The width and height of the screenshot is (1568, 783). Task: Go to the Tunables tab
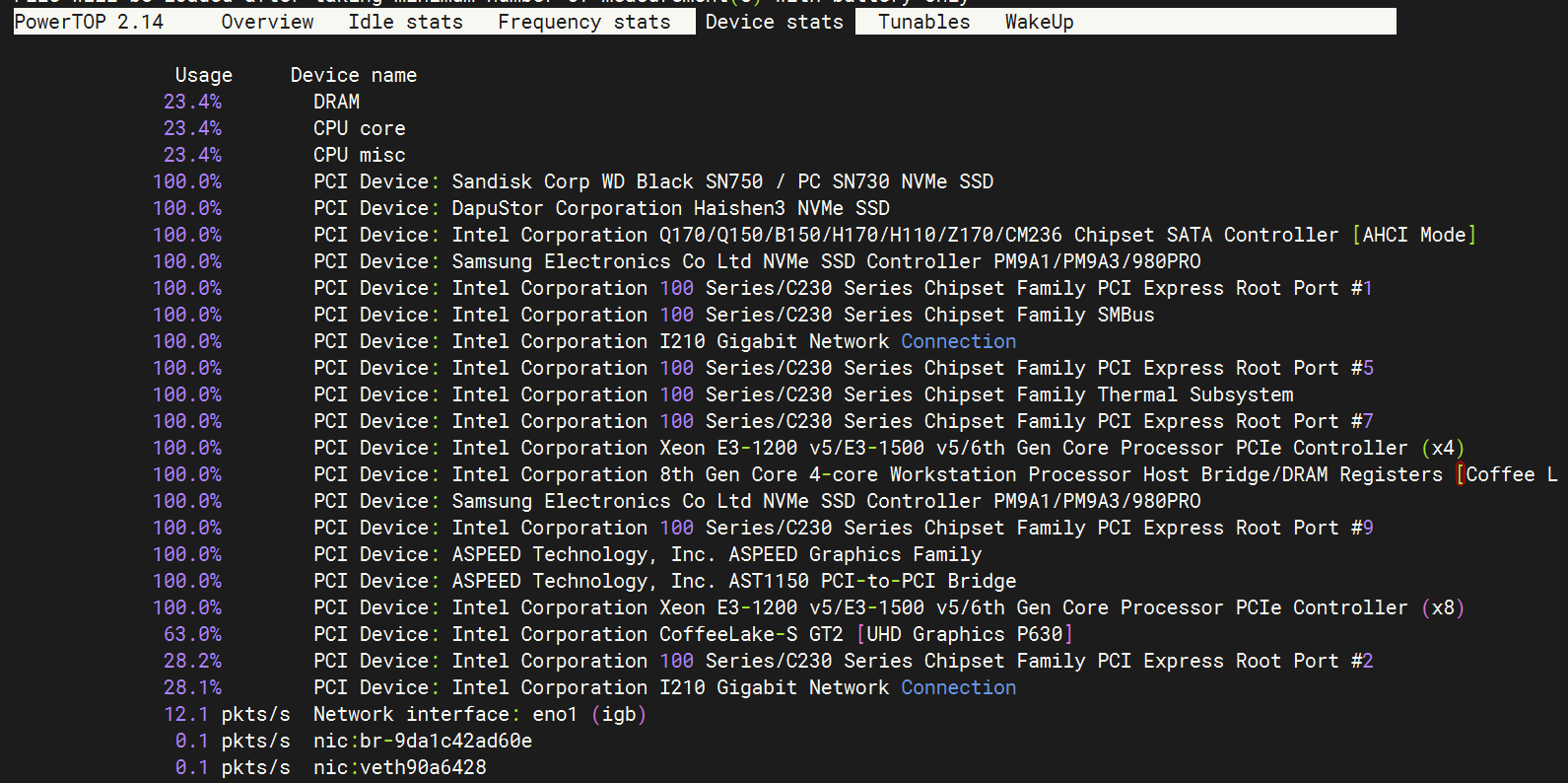[923, 22]
